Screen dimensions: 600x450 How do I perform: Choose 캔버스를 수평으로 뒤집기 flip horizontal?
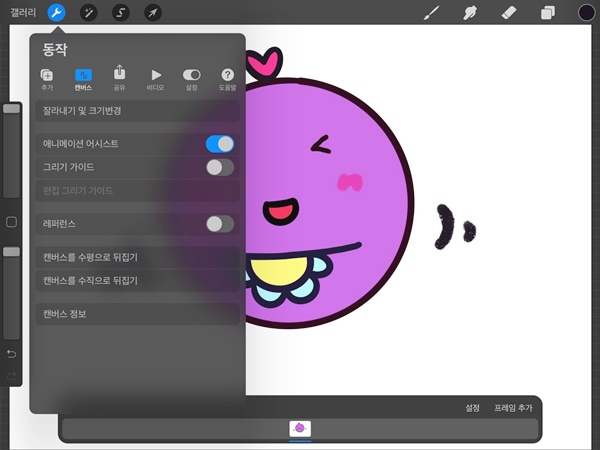[x=137, y=257]
